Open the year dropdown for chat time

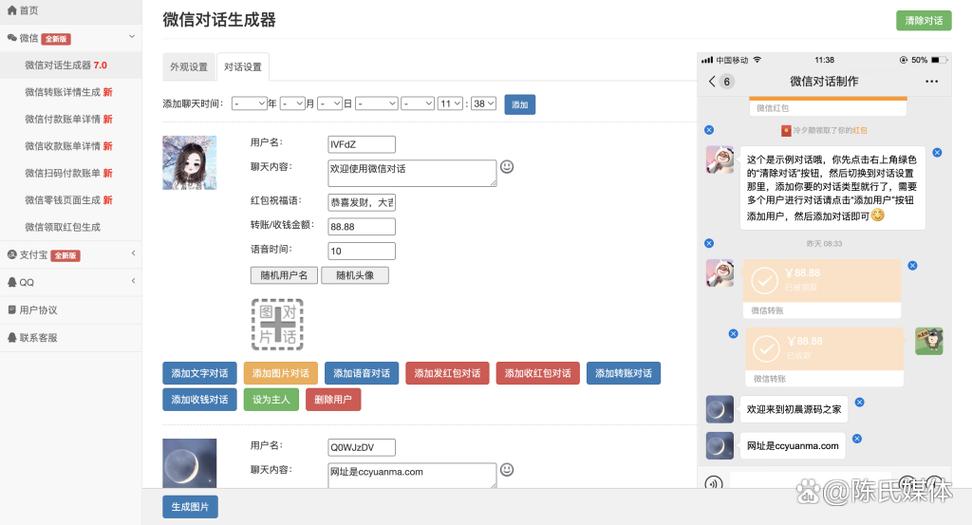(249, 104)
